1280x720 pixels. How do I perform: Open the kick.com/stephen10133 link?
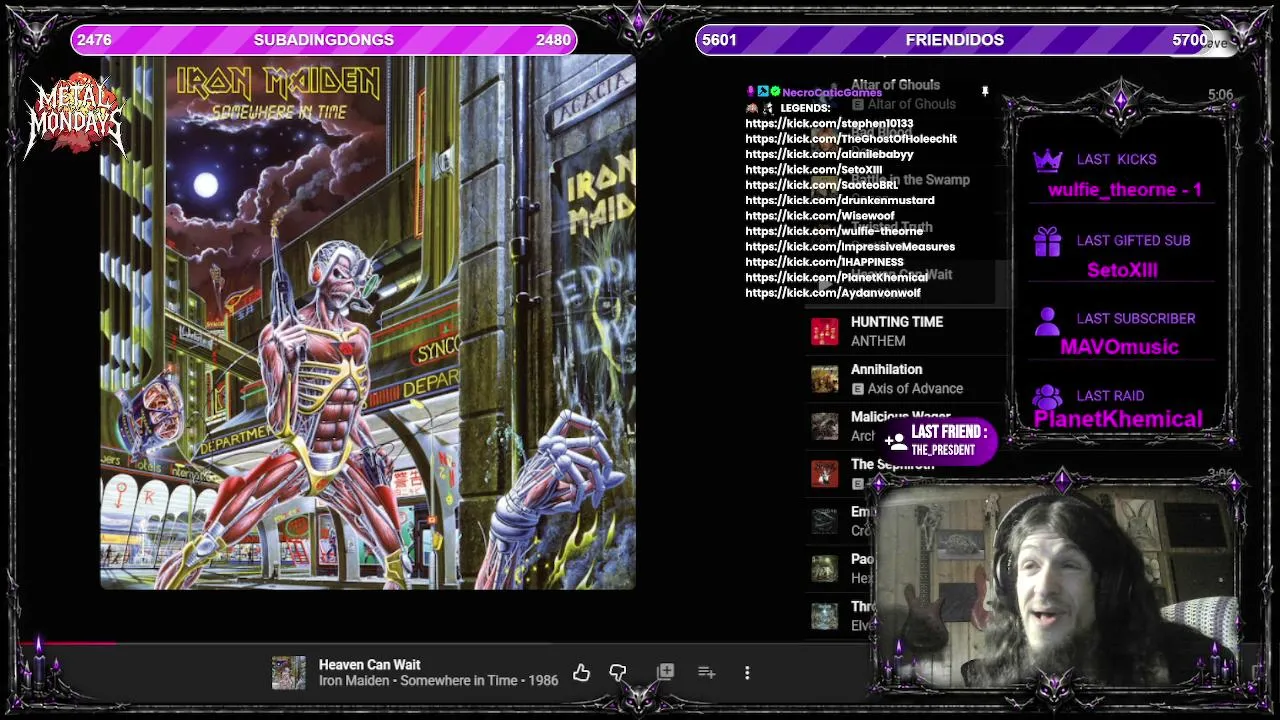pos(829,124)
